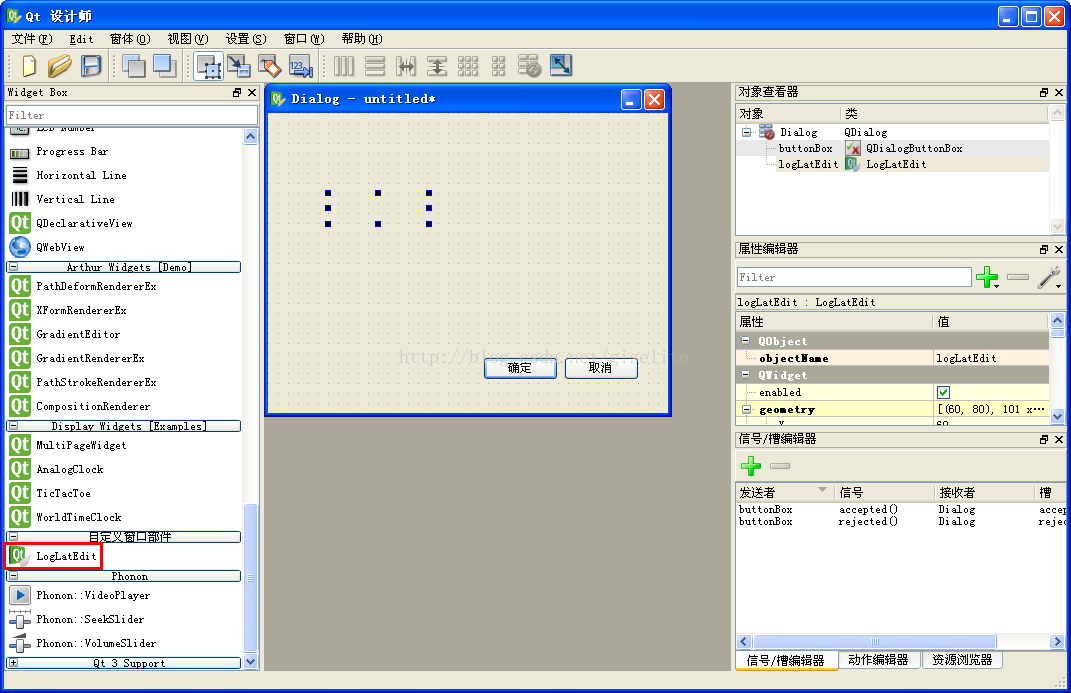Switch to Edit Signals/Slots mode tool
Screen dimensions: 1071x693
click(239, 66)
